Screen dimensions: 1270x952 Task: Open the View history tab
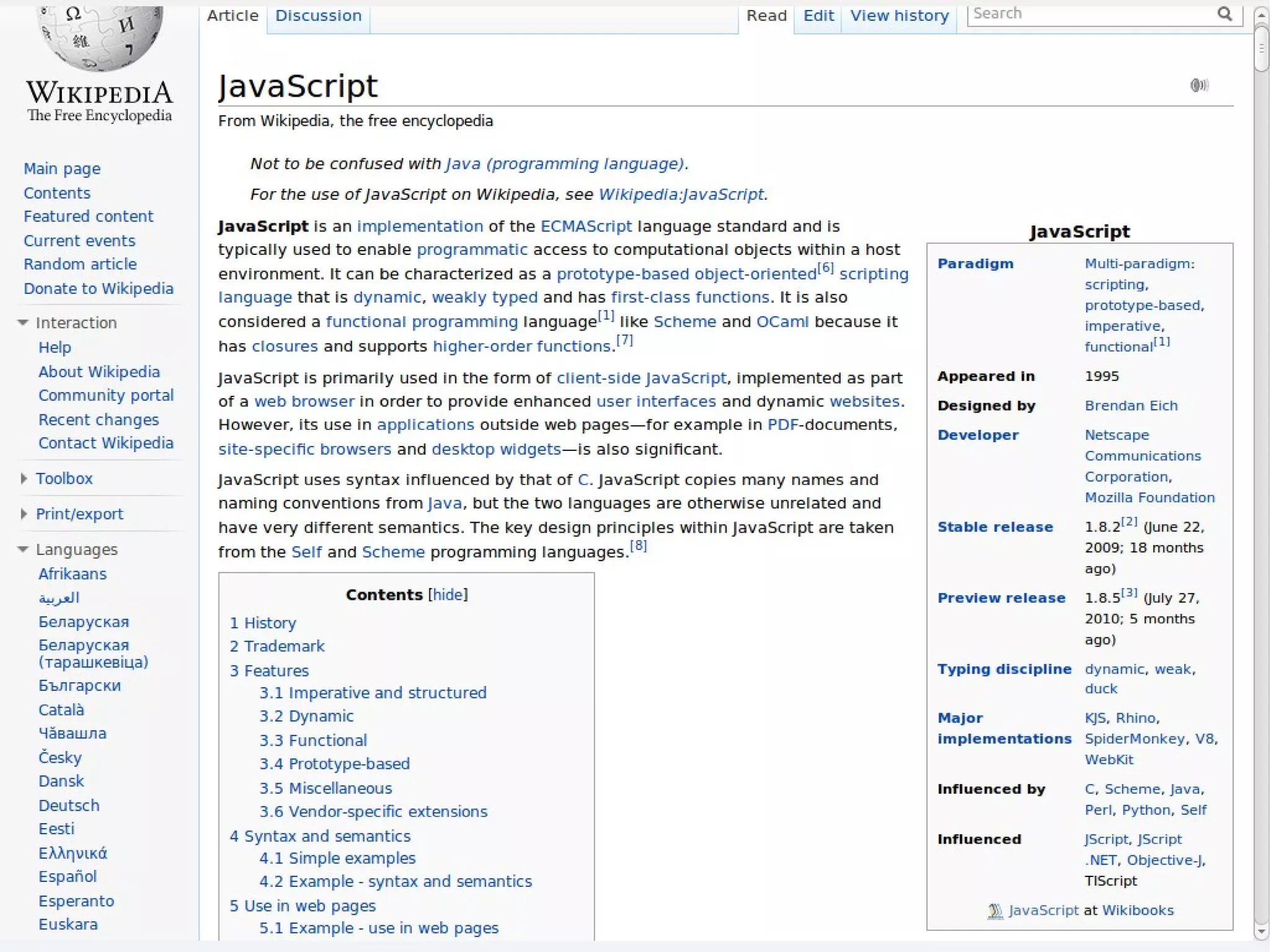tap(899, 16)
